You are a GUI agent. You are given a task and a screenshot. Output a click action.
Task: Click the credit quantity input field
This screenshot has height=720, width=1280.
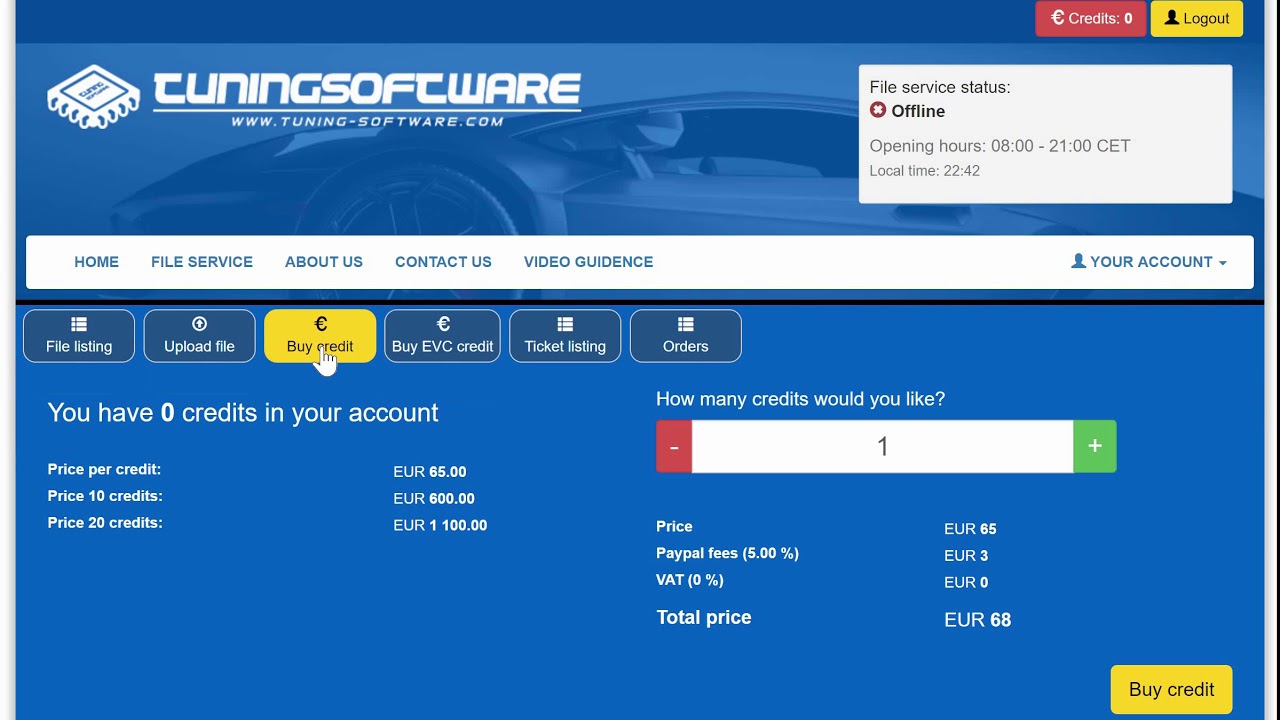[883, 447]
